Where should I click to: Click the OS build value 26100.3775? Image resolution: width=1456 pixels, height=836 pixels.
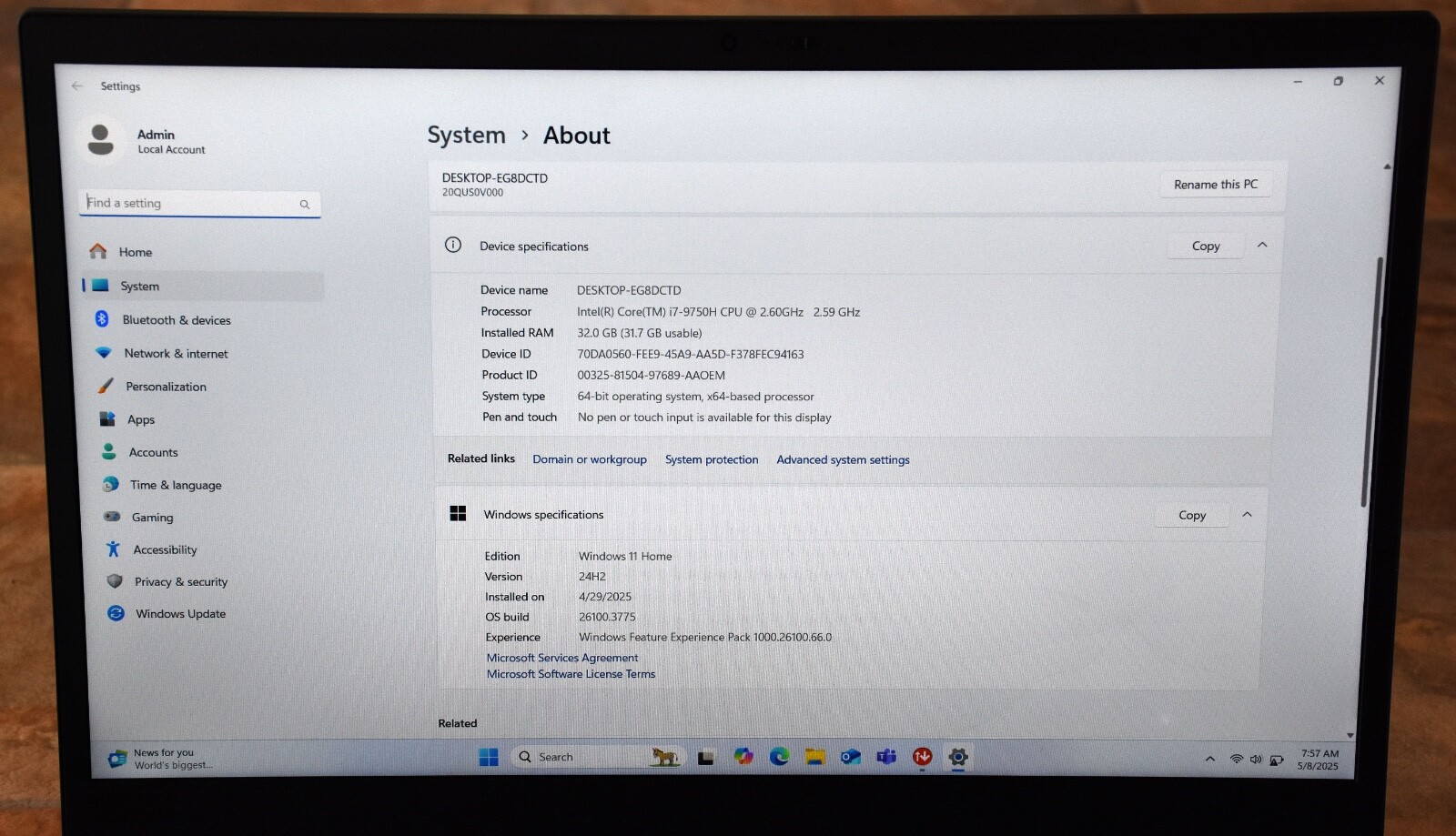[607, 617]
